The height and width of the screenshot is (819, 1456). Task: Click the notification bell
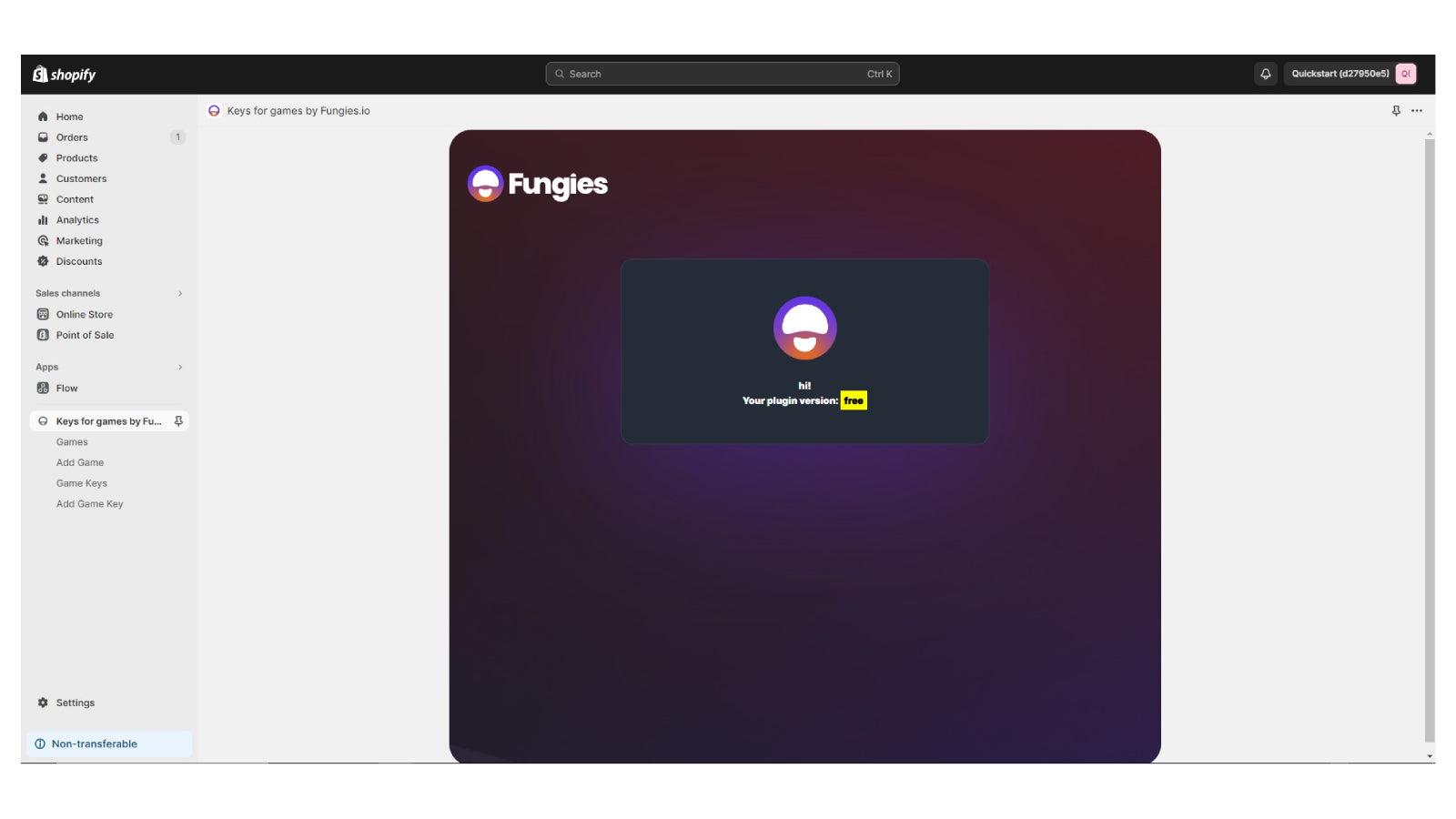click(1266, 75)
